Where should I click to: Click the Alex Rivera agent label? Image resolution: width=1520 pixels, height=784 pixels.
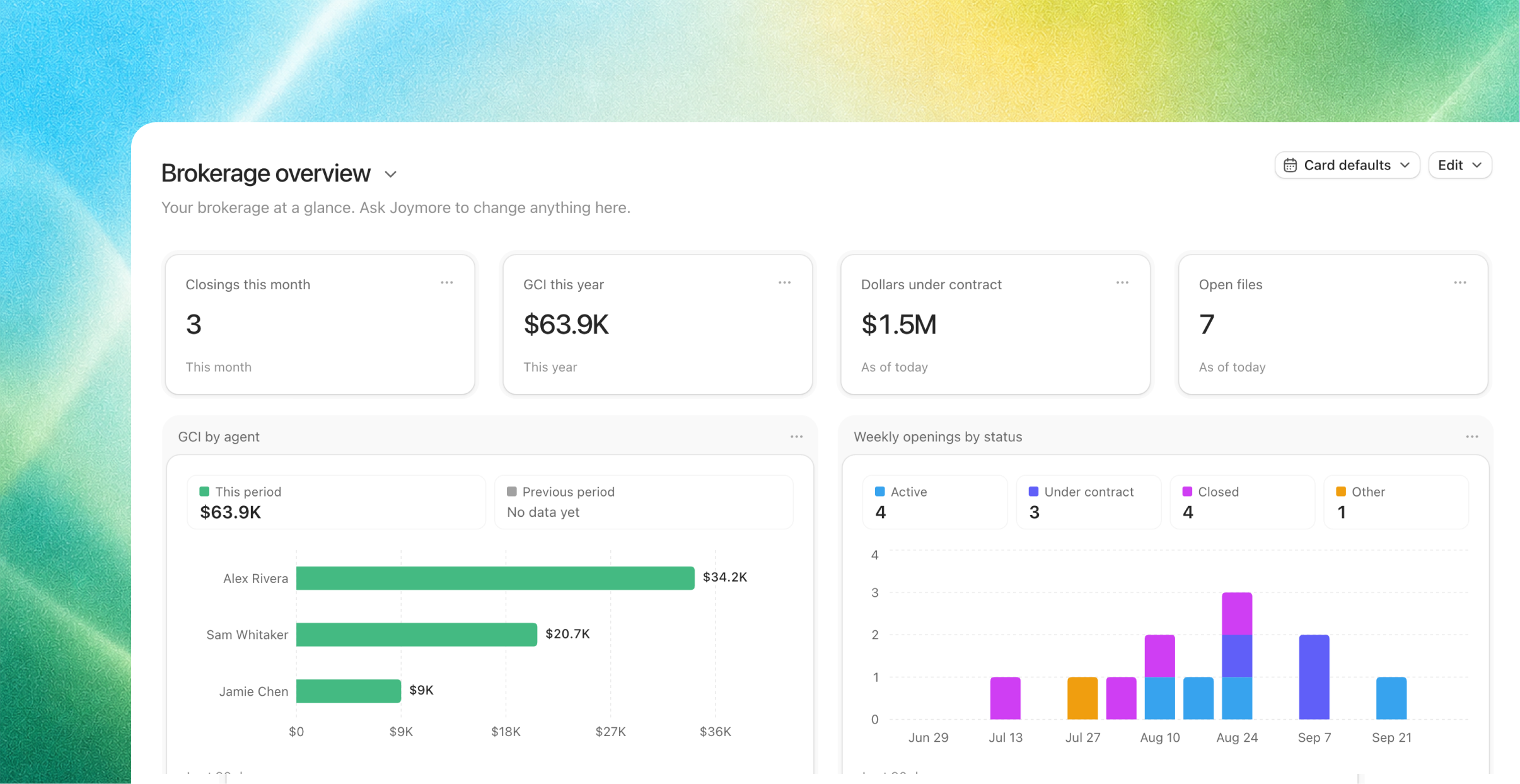pos(255,579)
